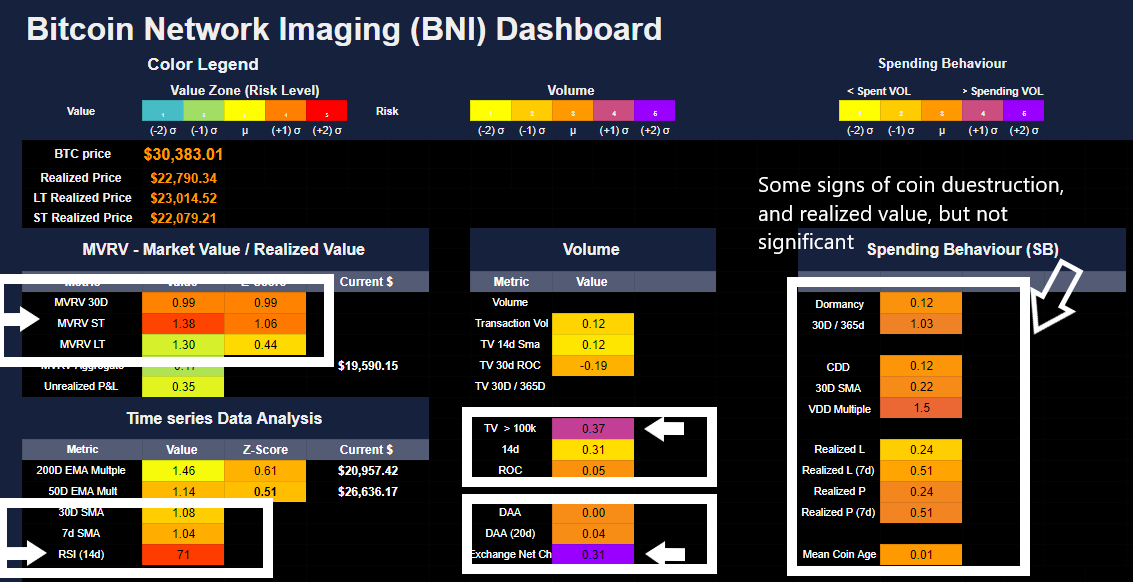Pick the purple swatch in the Volume legend

point(655,111)
